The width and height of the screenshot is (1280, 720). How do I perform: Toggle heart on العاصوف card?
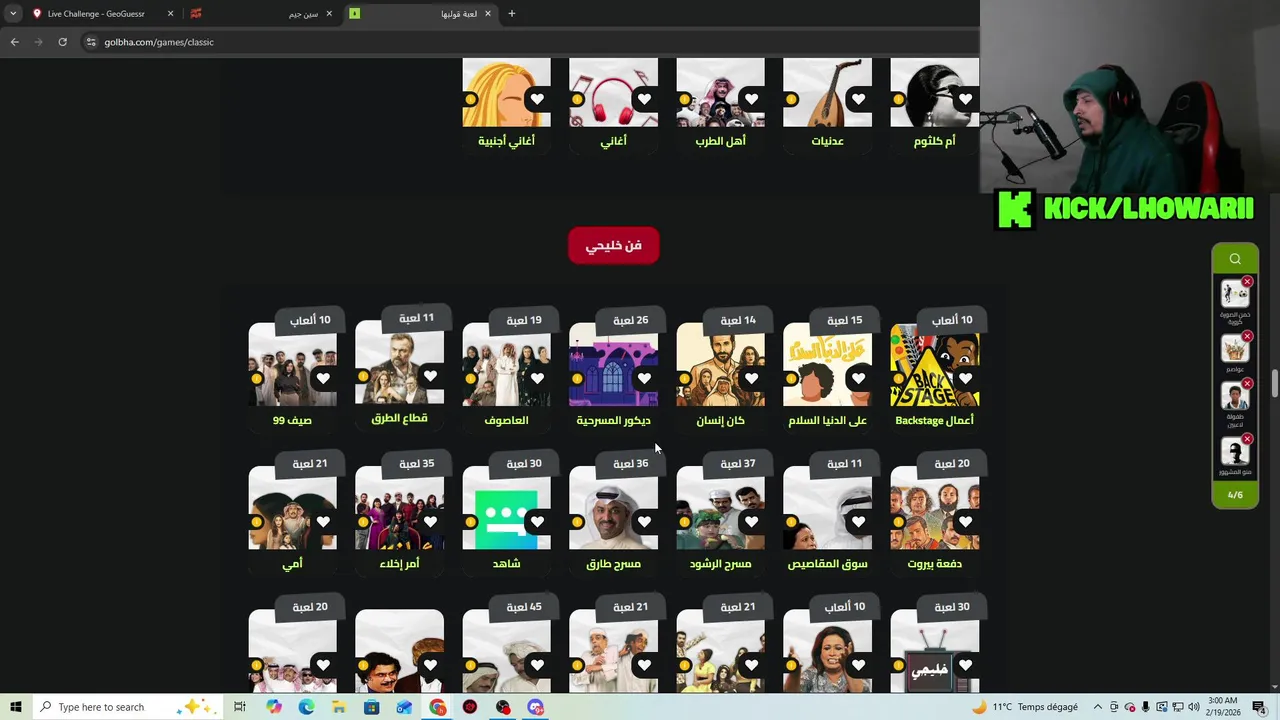tap(537, 379)
